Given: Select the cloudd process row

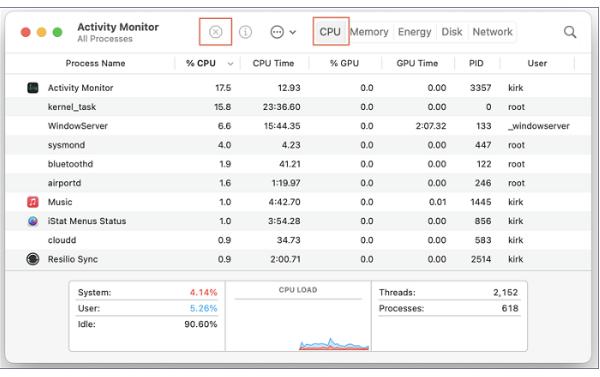Looking at the screenshot, I should 298,240.
